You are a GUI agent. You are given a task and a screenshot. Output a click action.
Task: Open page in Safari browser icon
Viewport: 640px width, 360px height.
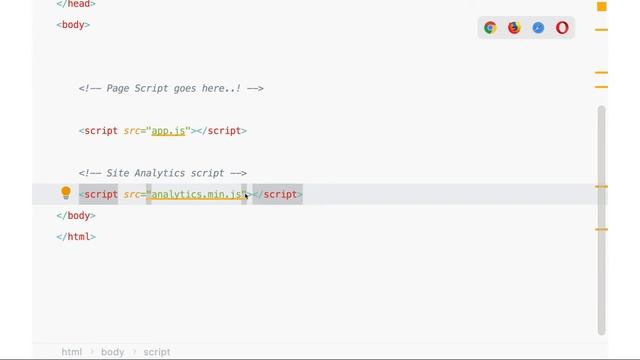click(x=538, y=27)
